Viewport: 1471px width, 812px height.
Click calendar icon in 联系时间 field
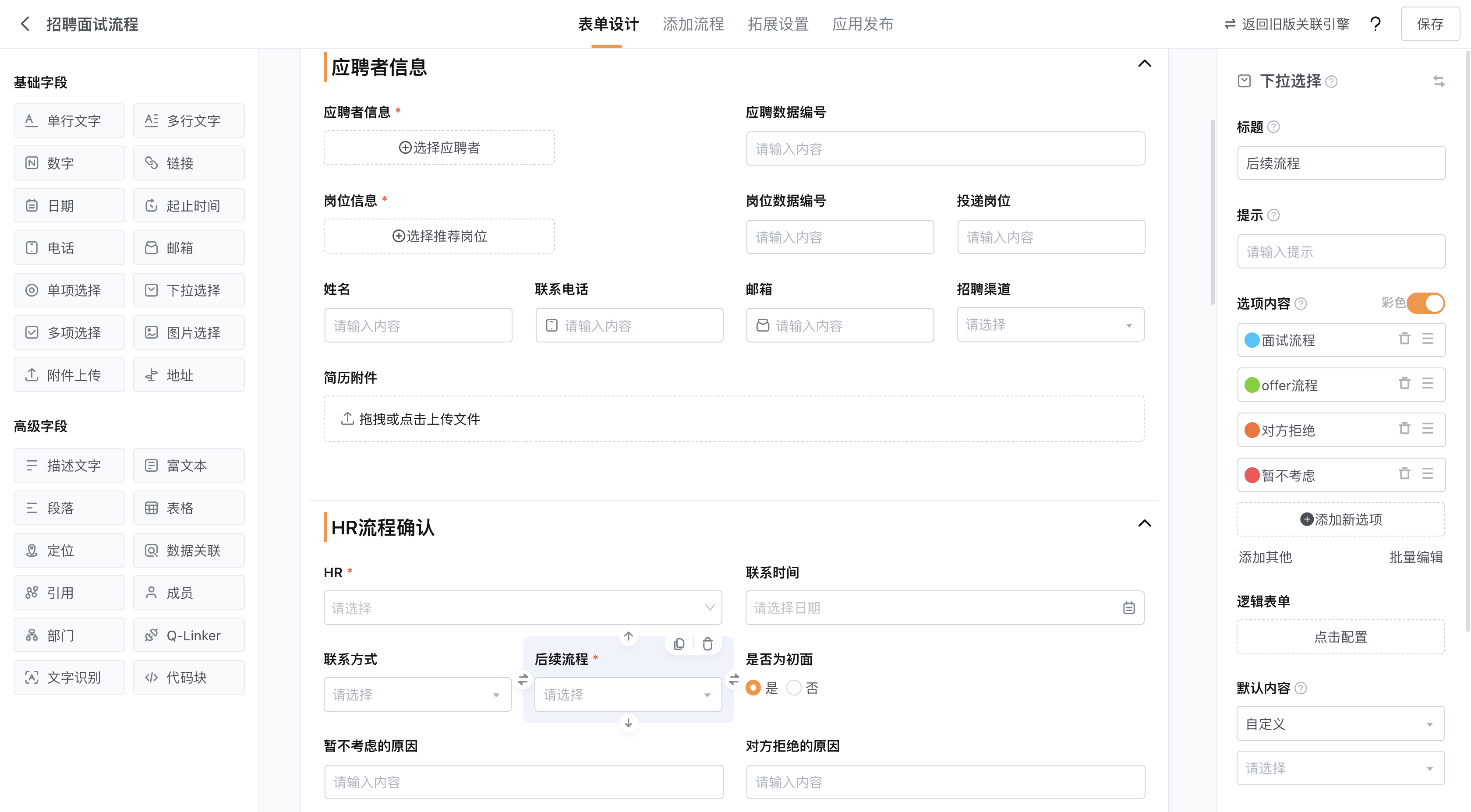[x=1128, y=607]
